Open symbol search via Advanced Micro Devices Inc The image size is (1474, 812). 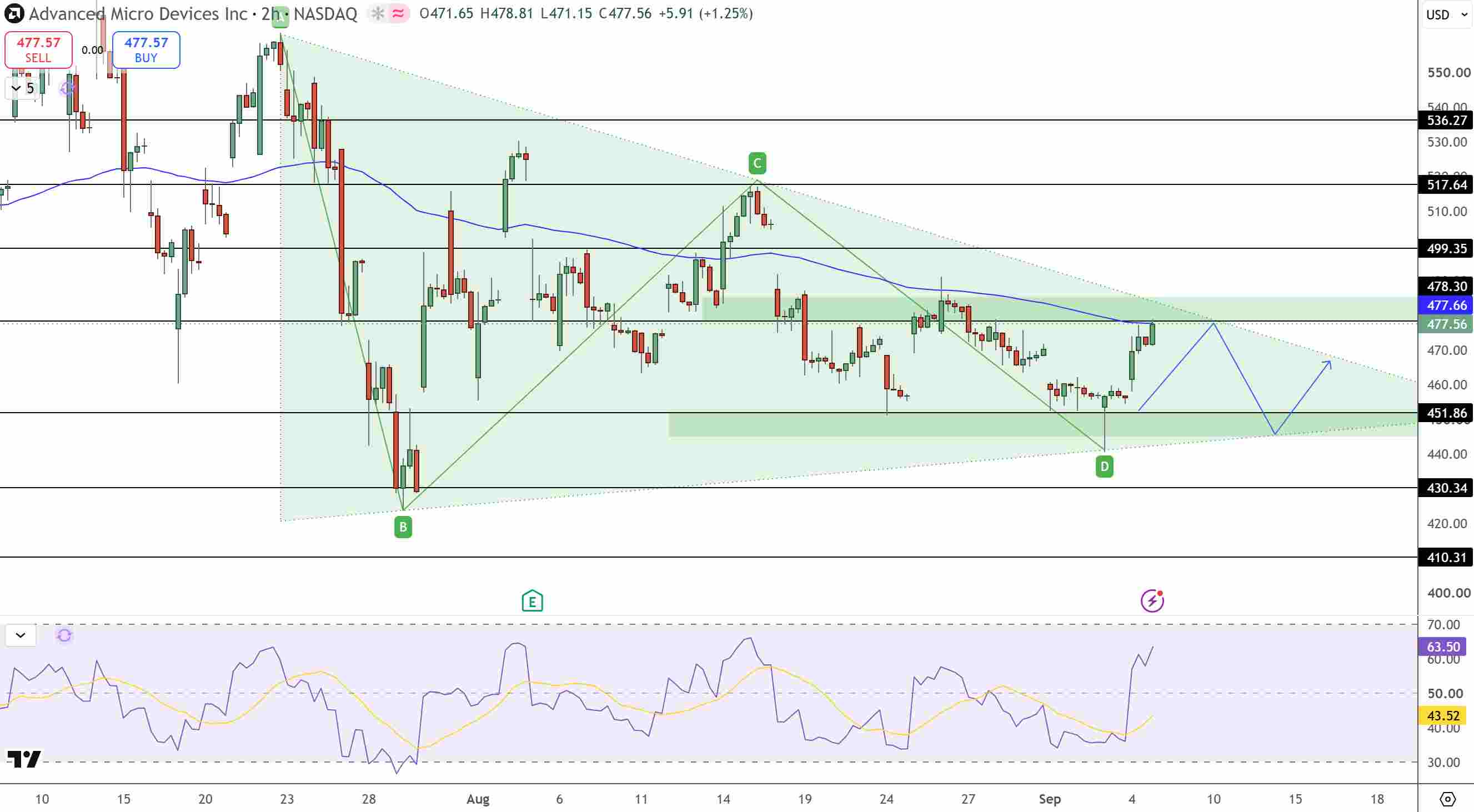(x=138, y=14)
